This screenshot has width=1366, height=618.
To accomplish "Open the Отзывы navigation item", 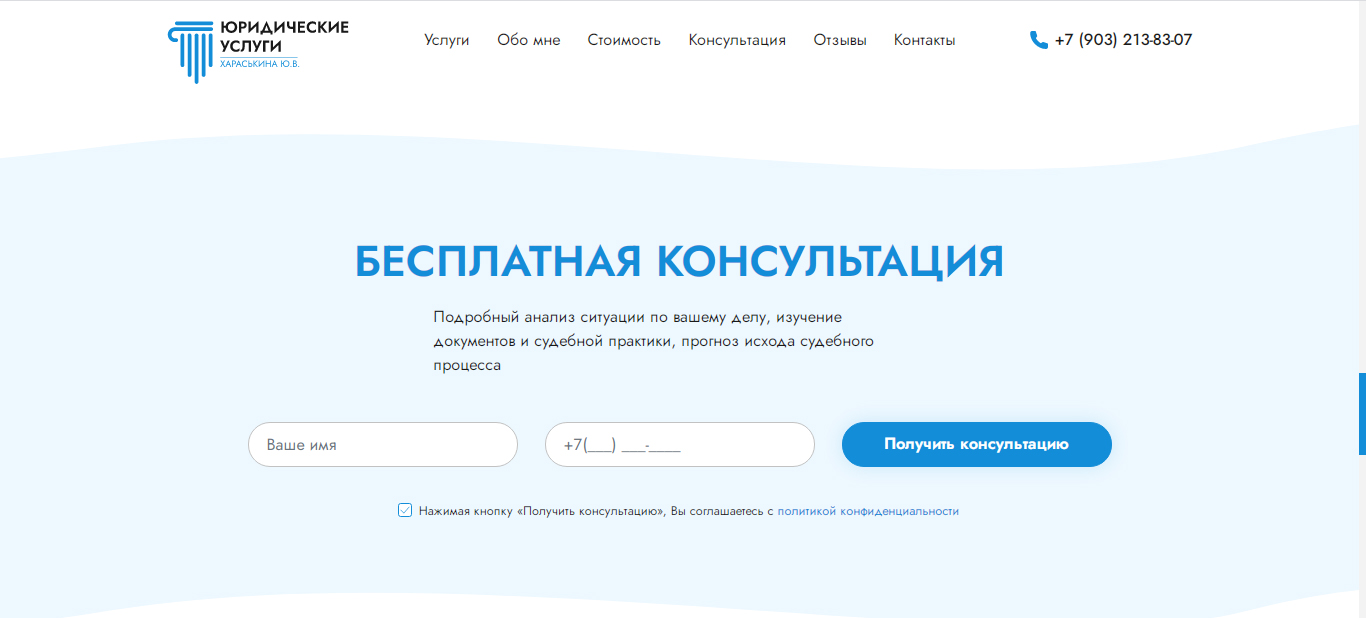I will [839, 40].
